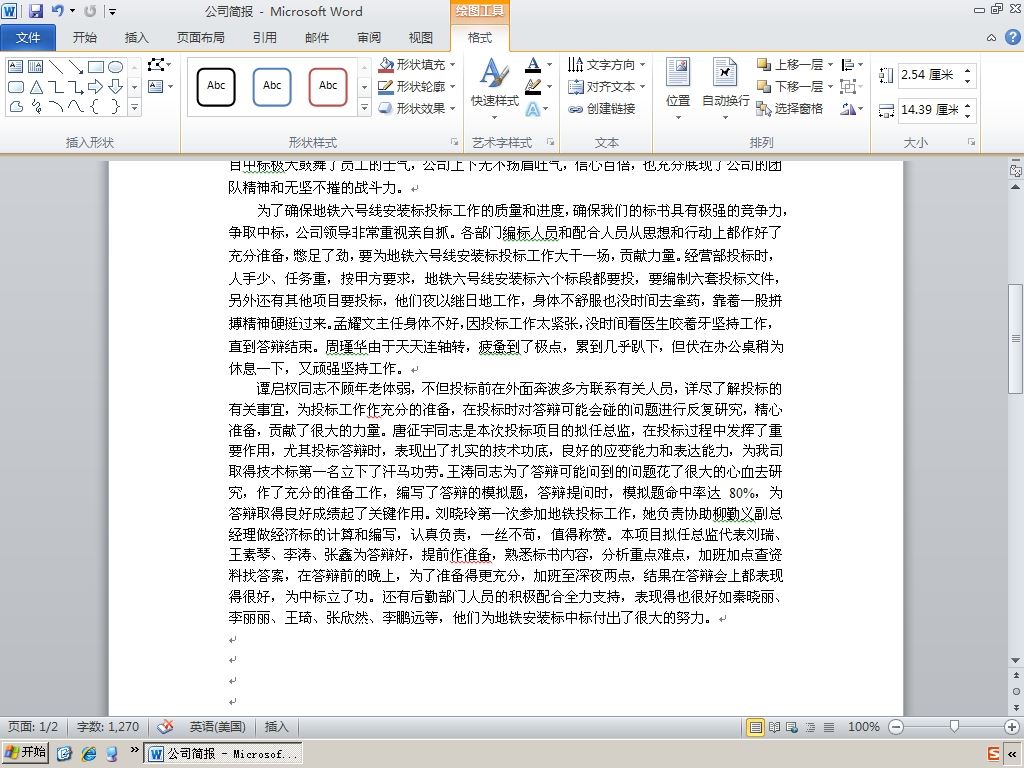1024x768 pixels.
Task: Apply the black outline Abc shape style
Action: pos(216,86)
